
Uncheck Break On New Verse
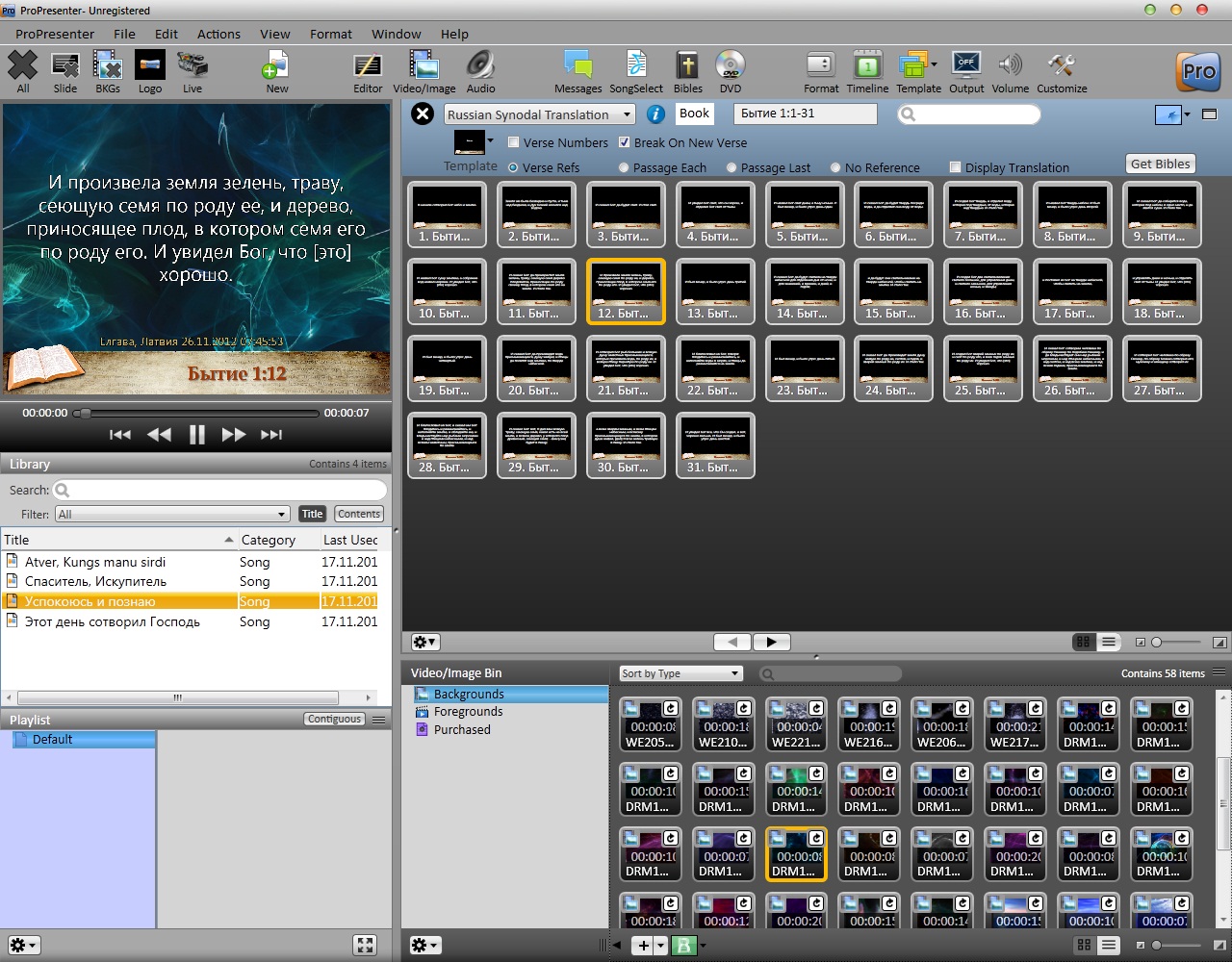[625, 142]
